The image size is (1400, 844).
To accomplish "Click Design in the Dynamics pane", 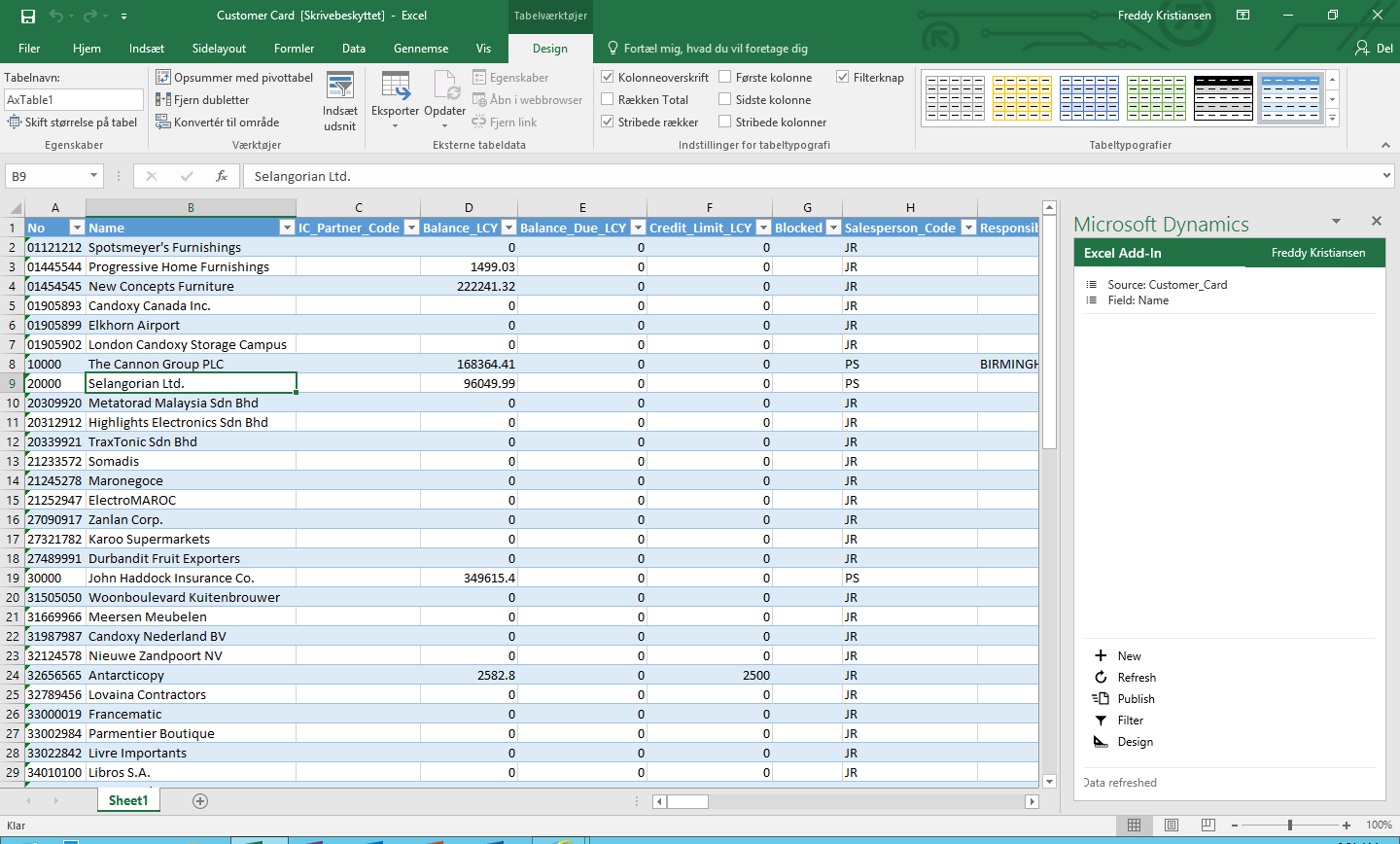I will [x=1135, y=742].
